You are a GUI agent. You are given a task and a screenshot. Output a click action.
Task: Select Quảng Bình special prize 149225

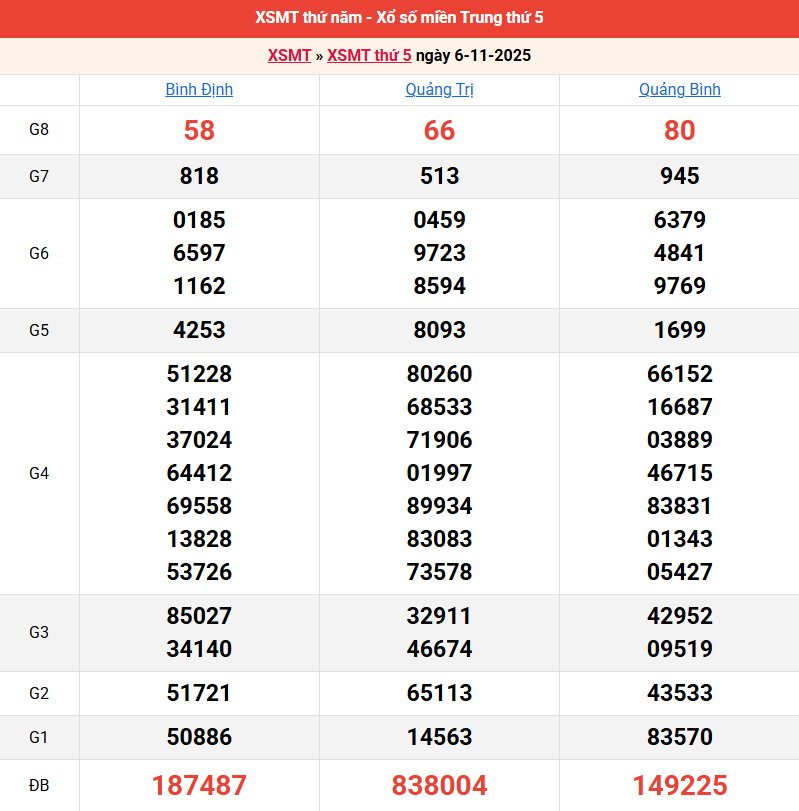[679, 785]
